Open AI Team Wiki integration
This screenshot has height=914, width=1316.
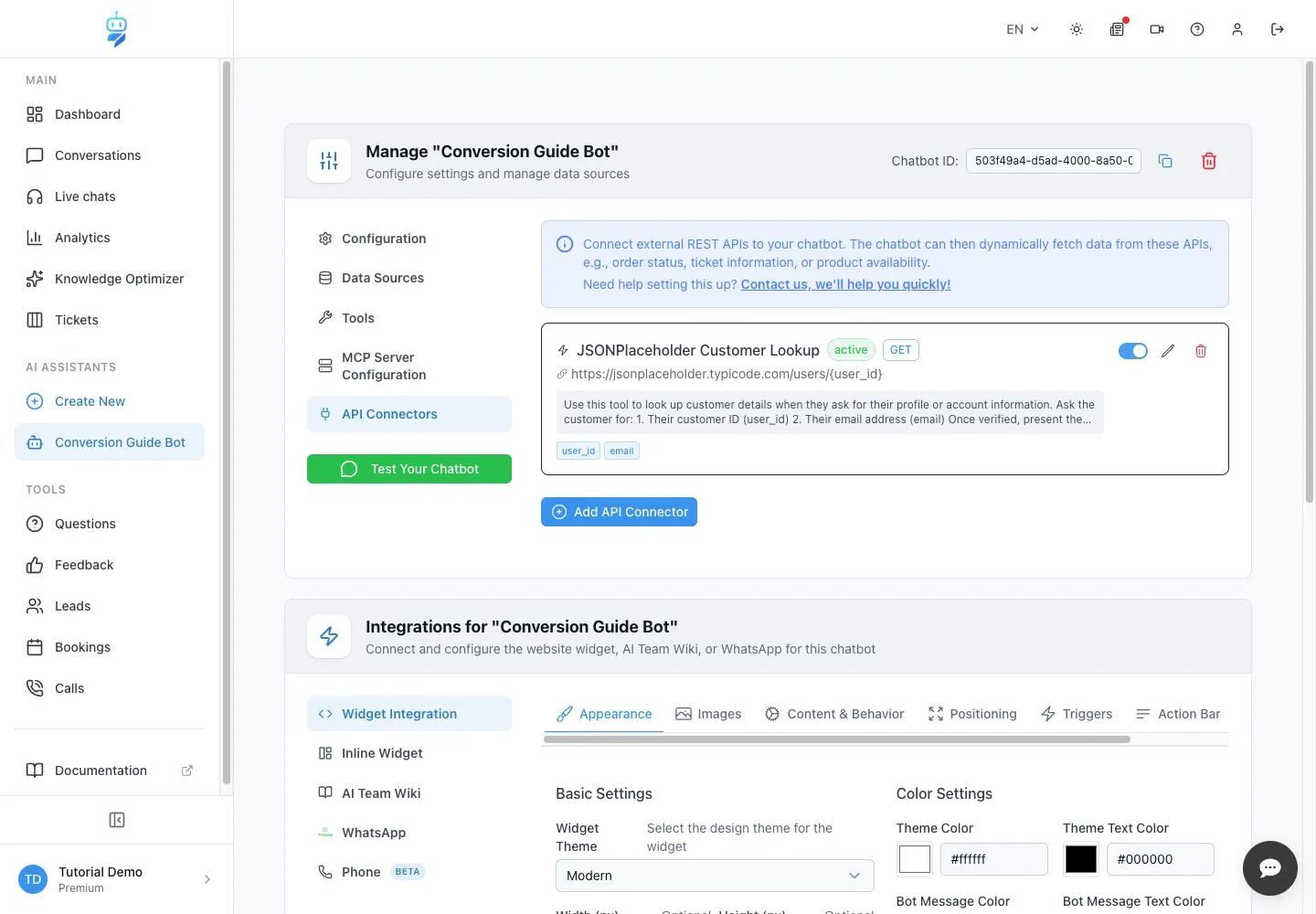tap(409, 793)
